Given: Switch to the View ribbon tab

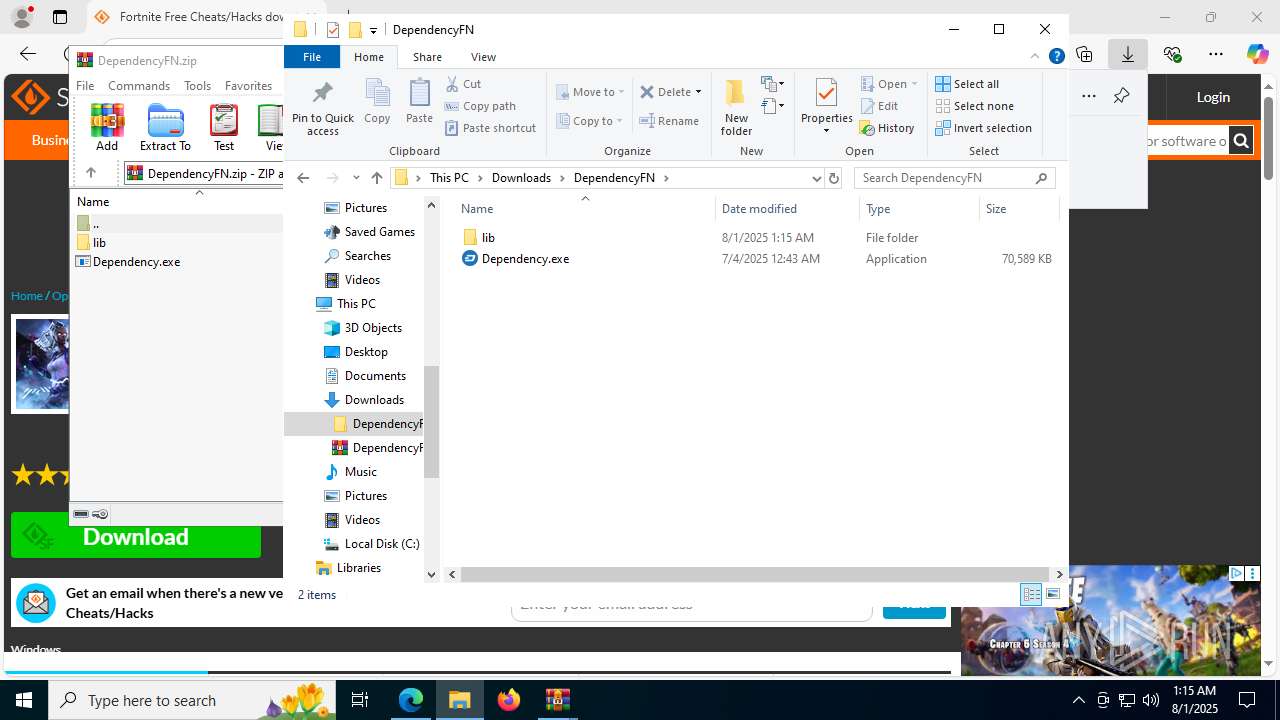Looking at the screenshot, I should [483, 57].
